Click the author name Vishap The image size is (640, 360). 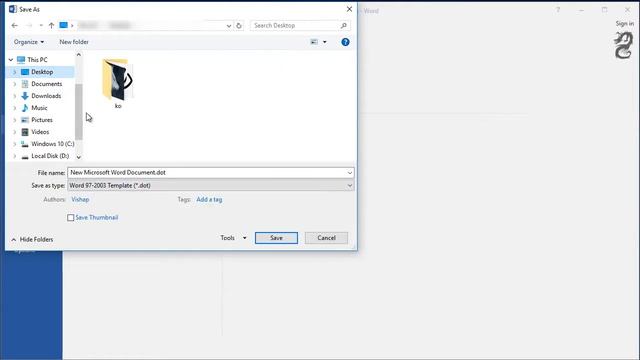click(80, 200)
